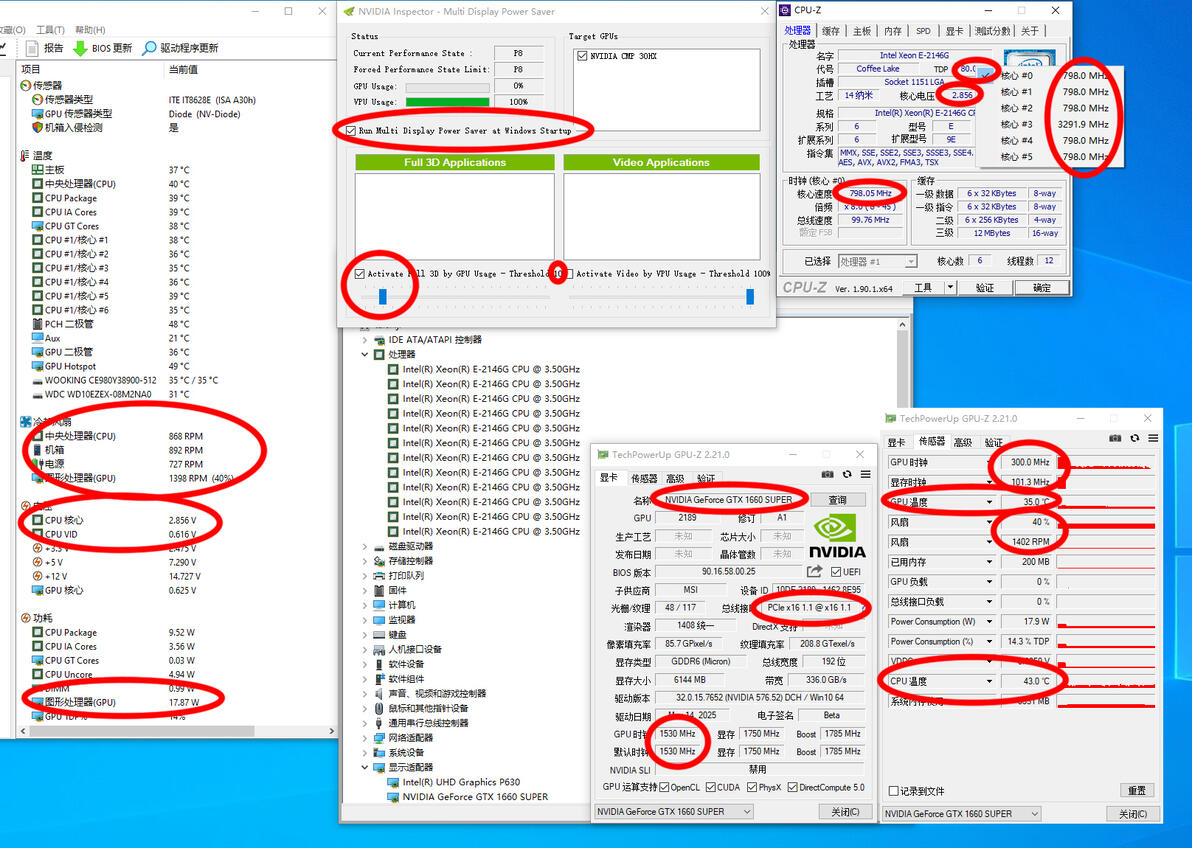The image size is (1192, 848).
Task: Open the 工具 dropdown arrow in CPU-Z
Action: point(950,287)
